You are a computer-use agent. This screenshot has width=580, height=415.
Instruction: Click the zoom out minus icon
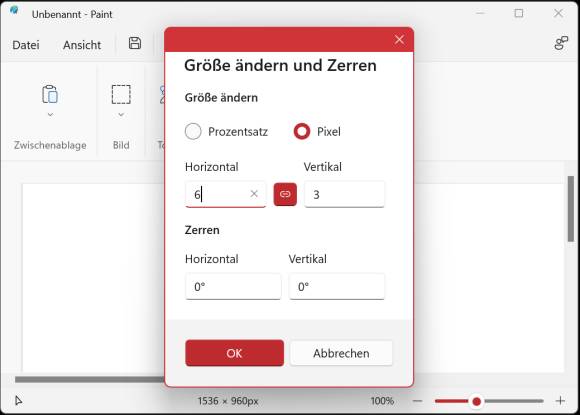coord(417,401)
